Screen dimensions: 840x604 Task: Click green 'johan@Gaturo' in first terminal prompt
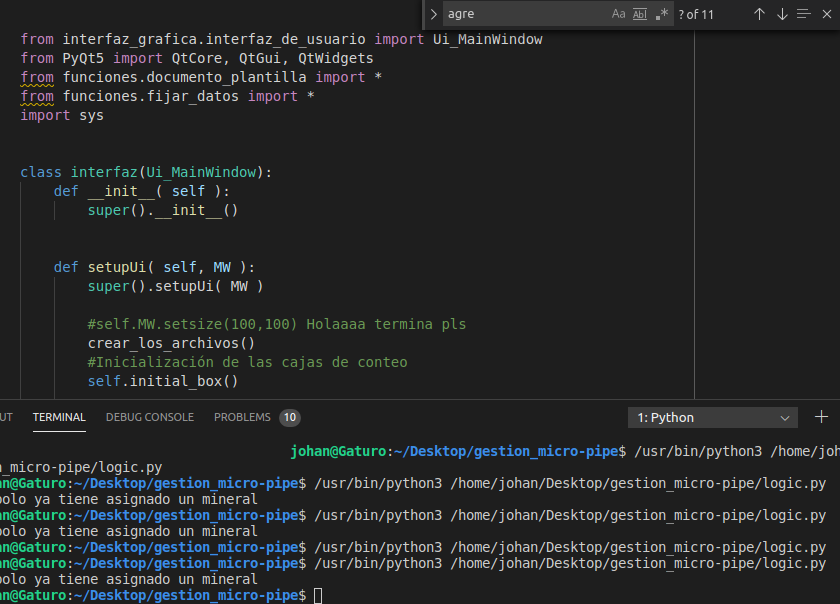click(338, 451)
